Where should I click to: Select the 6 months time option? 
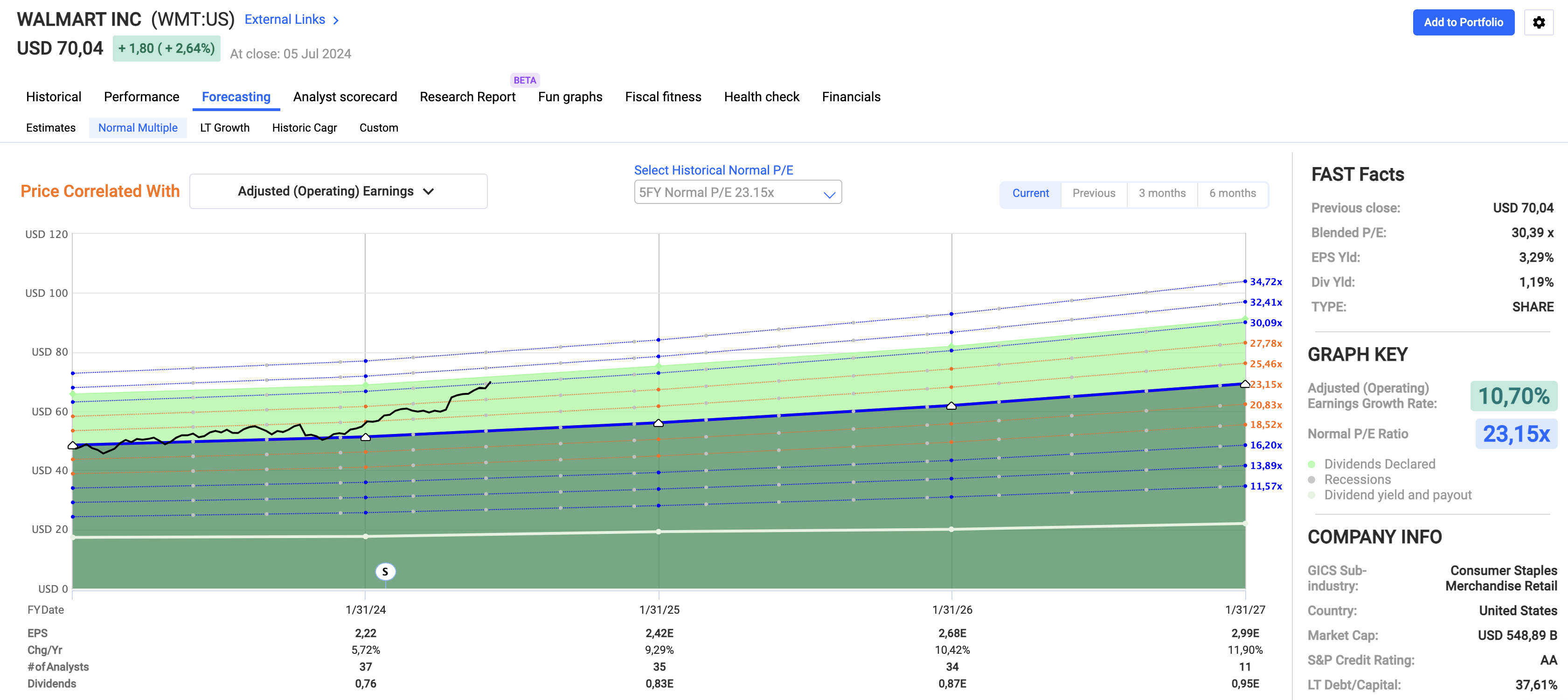[1232, 193]
